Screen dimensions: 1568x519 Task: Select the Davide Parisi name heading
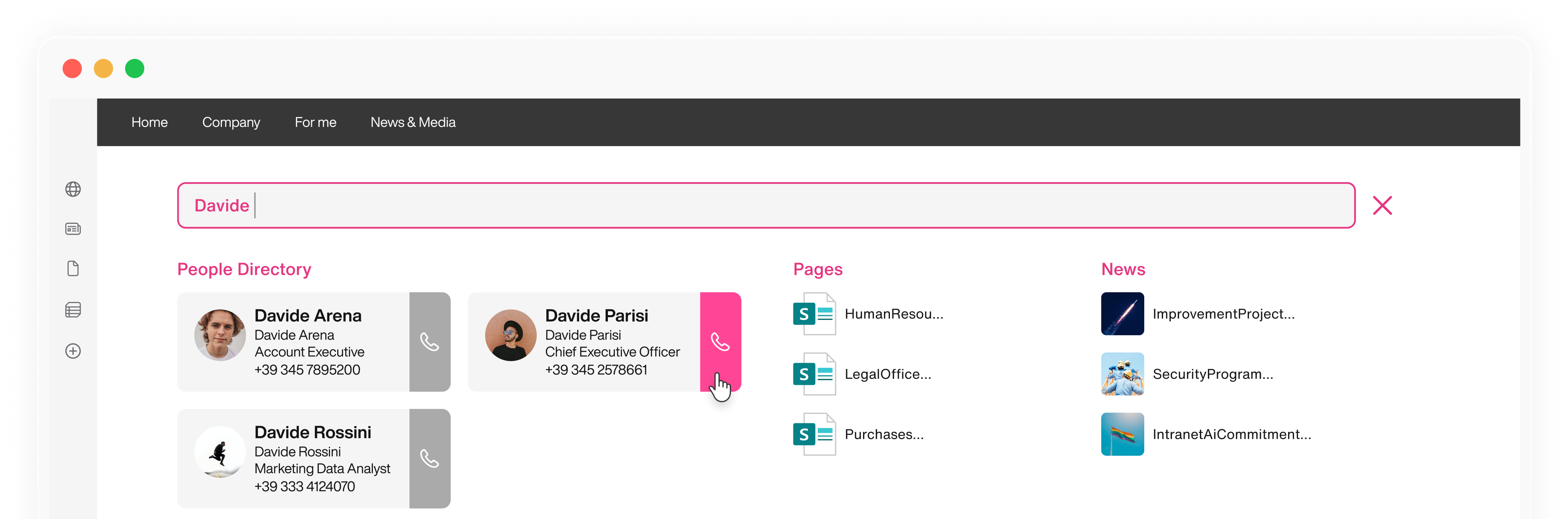596,316
